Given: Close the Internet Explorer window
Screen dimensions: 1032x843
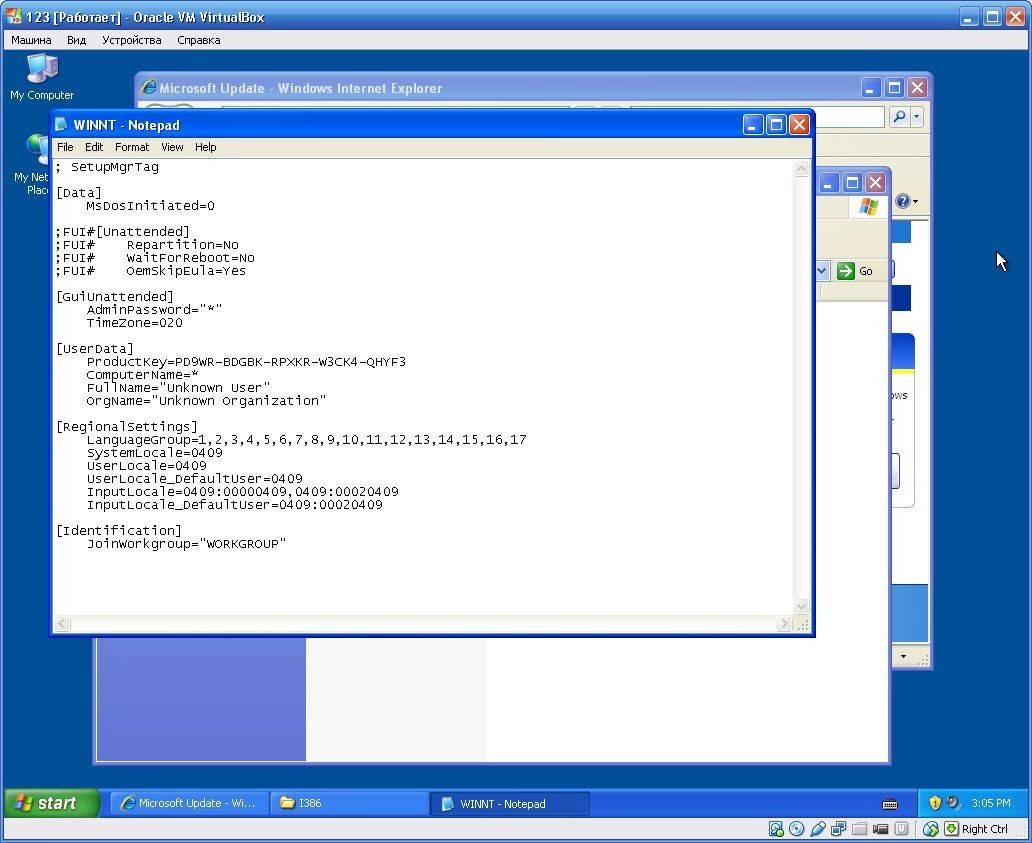Looking at the screenshot, I should [917, 88].
